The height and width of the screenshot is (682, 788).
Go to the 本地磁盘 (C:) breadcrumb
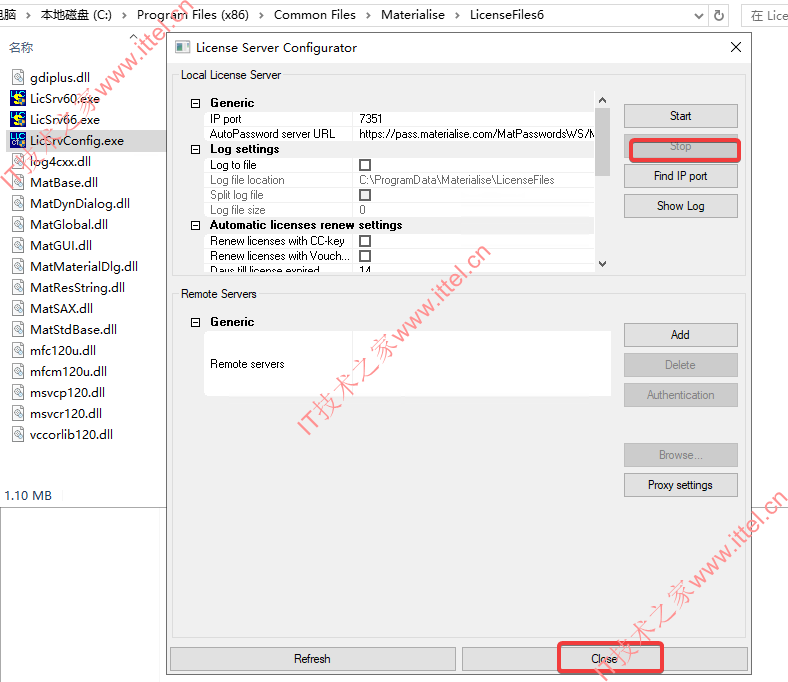coord(76,15)
